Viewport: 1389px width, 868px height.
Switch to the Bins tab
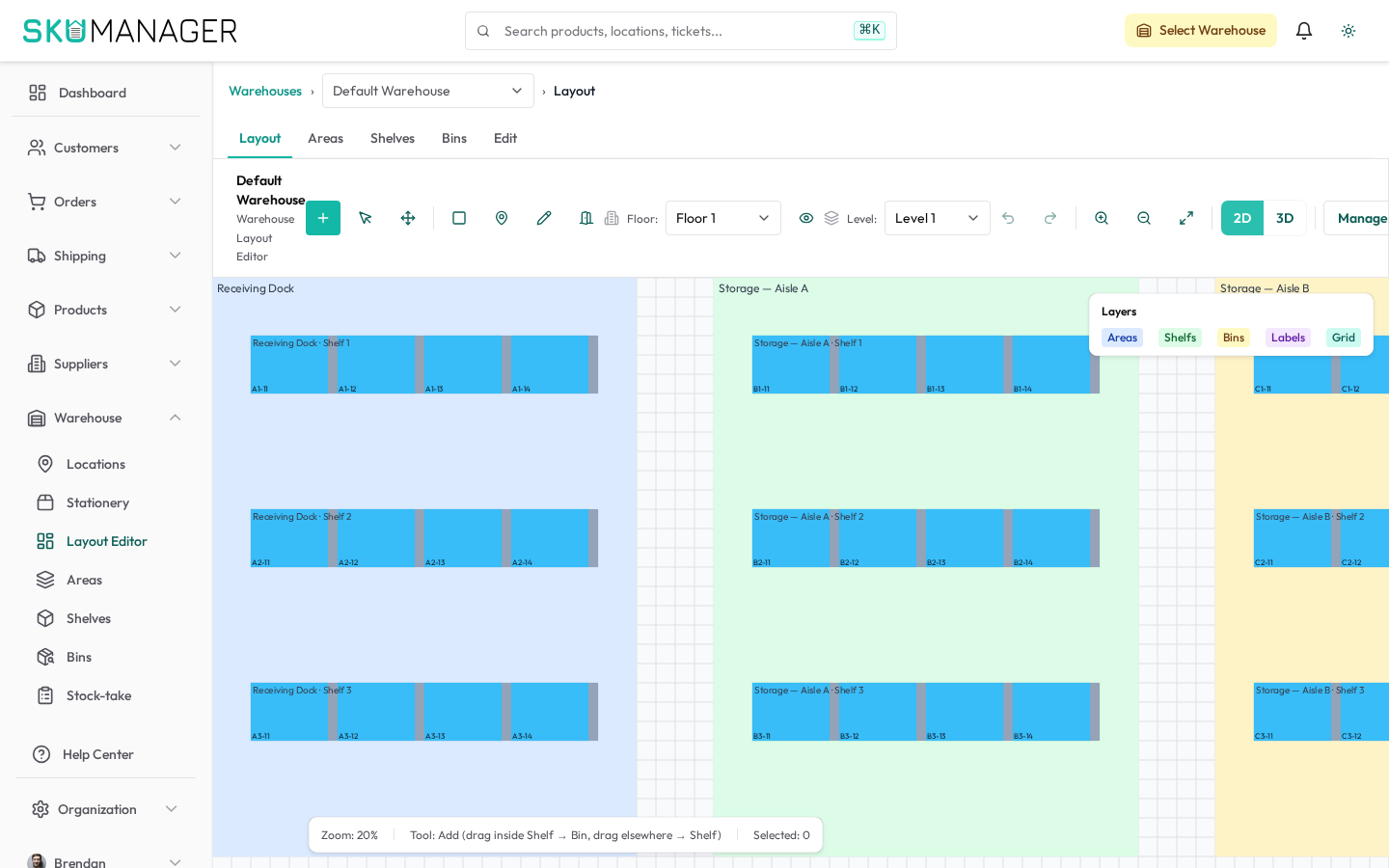[x=454, y=139]
